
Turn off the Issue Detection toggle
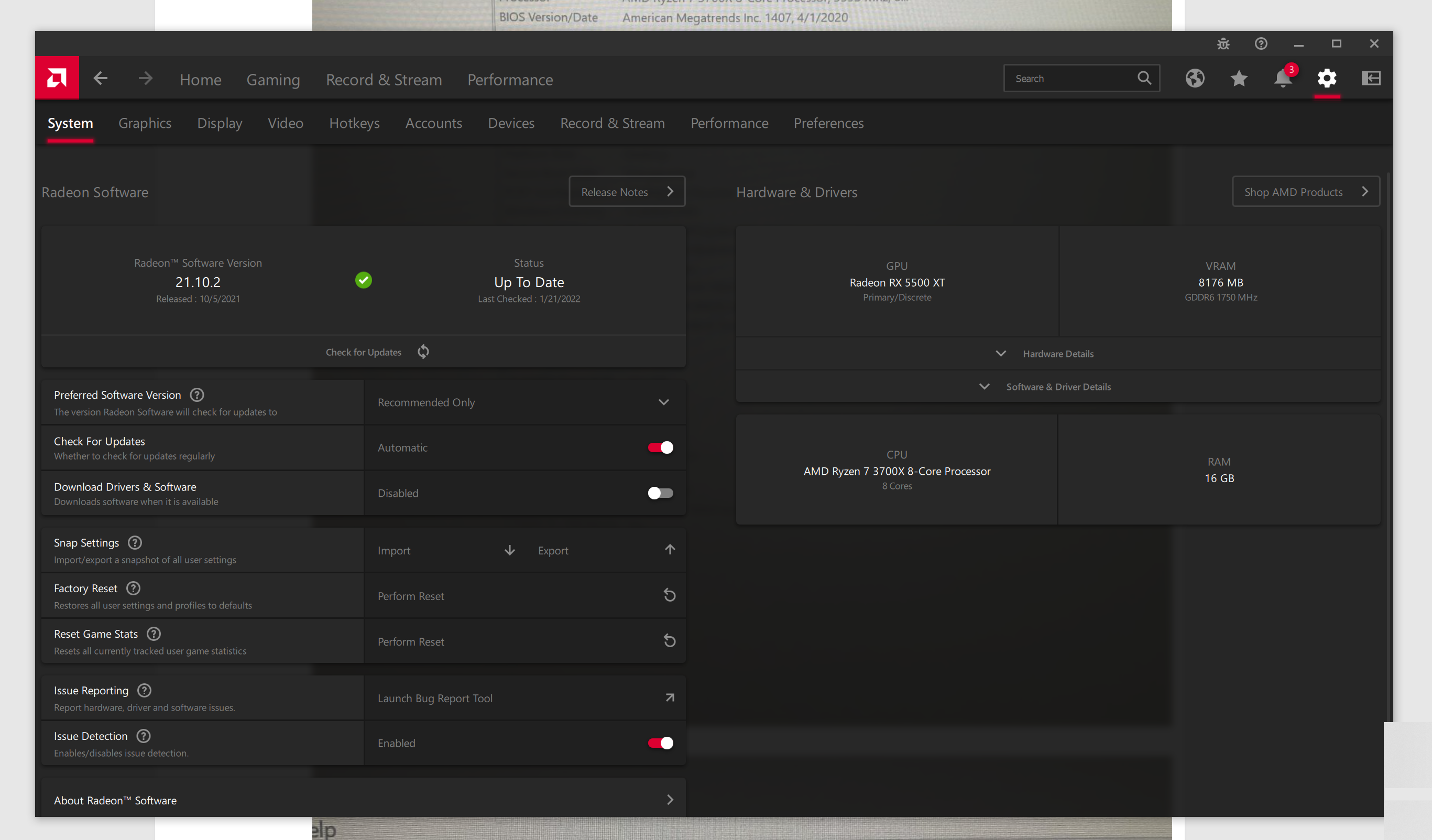click(660, 743)
